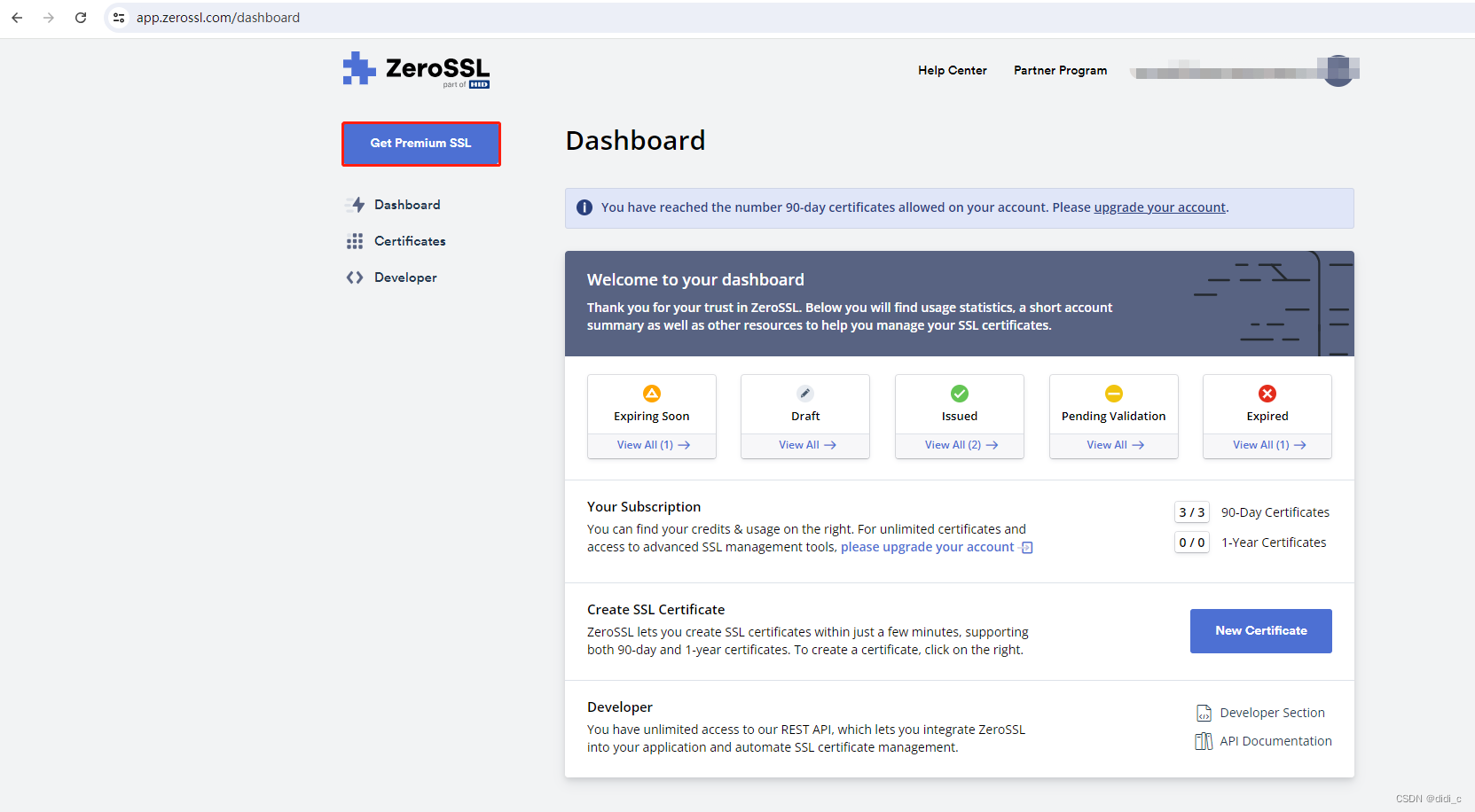The height and width of the screenshot is (812, 1475).
Task: Click the Pending Validation card label
Action: [x=1114, y=417]
